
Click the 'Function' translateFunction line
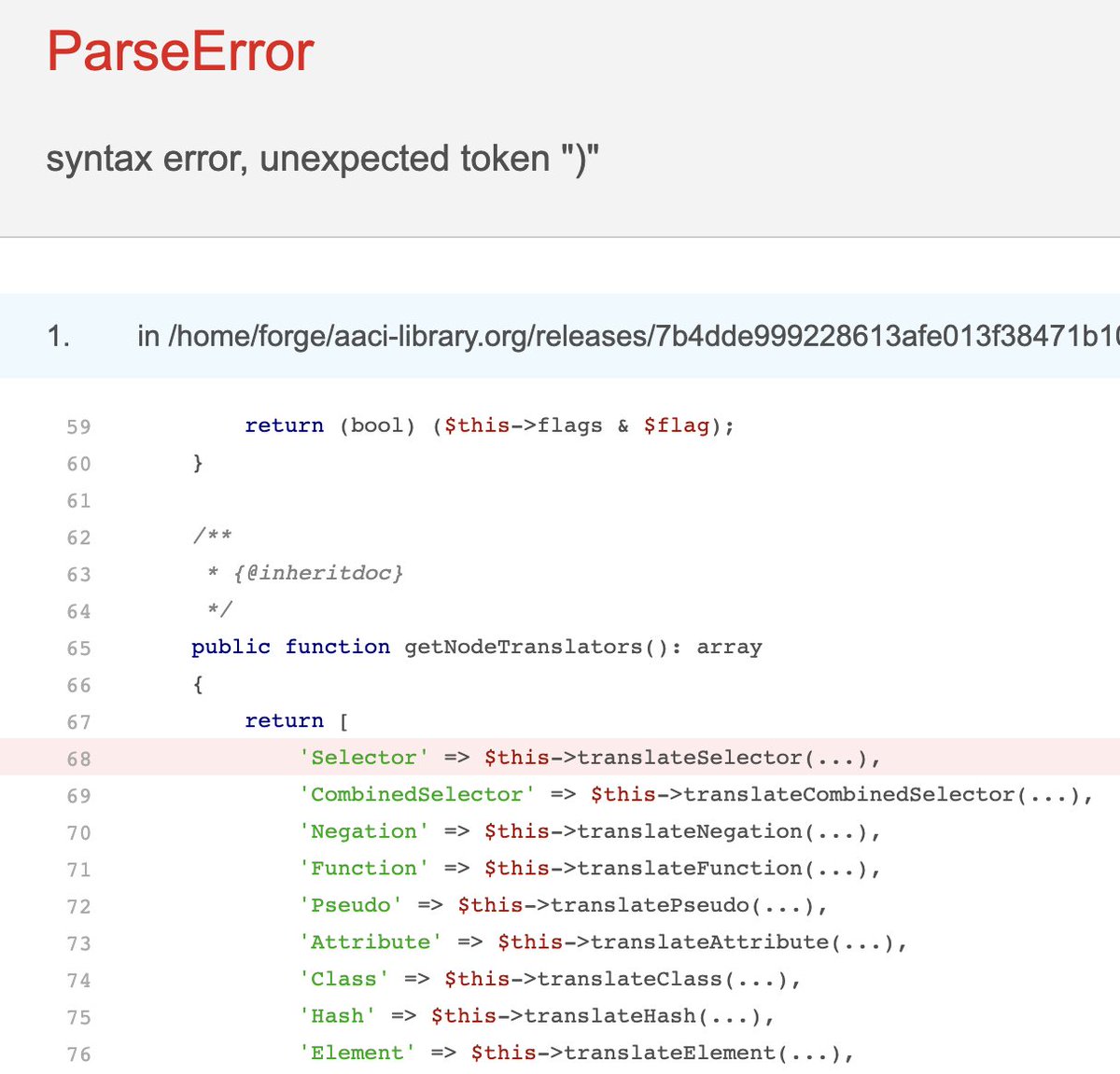point(589,869)
